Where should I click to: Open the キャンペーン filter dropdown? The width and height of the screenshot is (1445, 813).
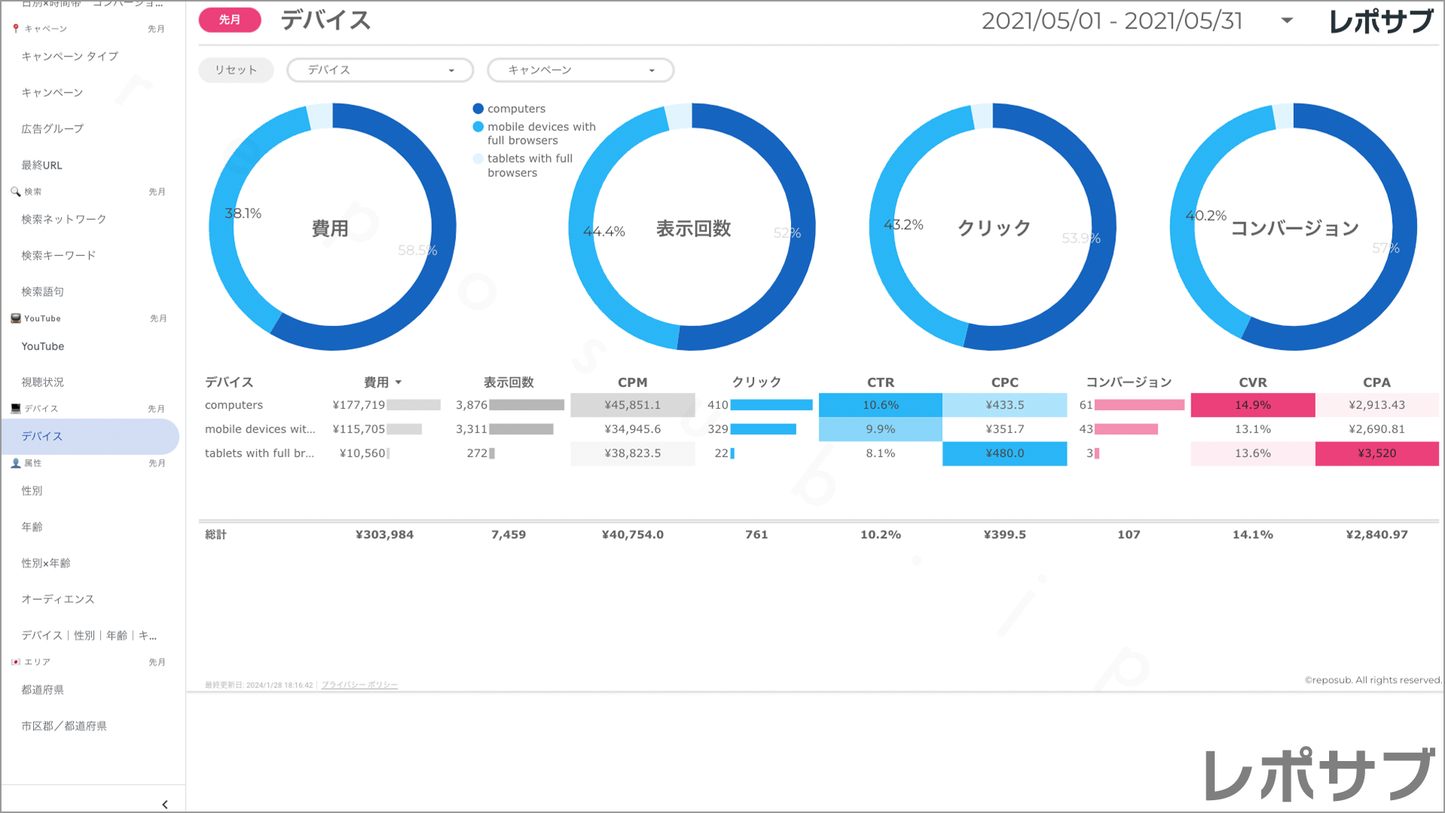click(580, 70)
